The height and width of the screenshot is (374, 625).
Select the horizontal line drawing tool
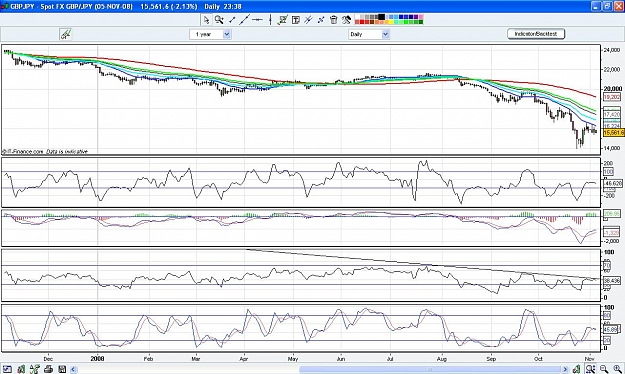coord(257,20)
